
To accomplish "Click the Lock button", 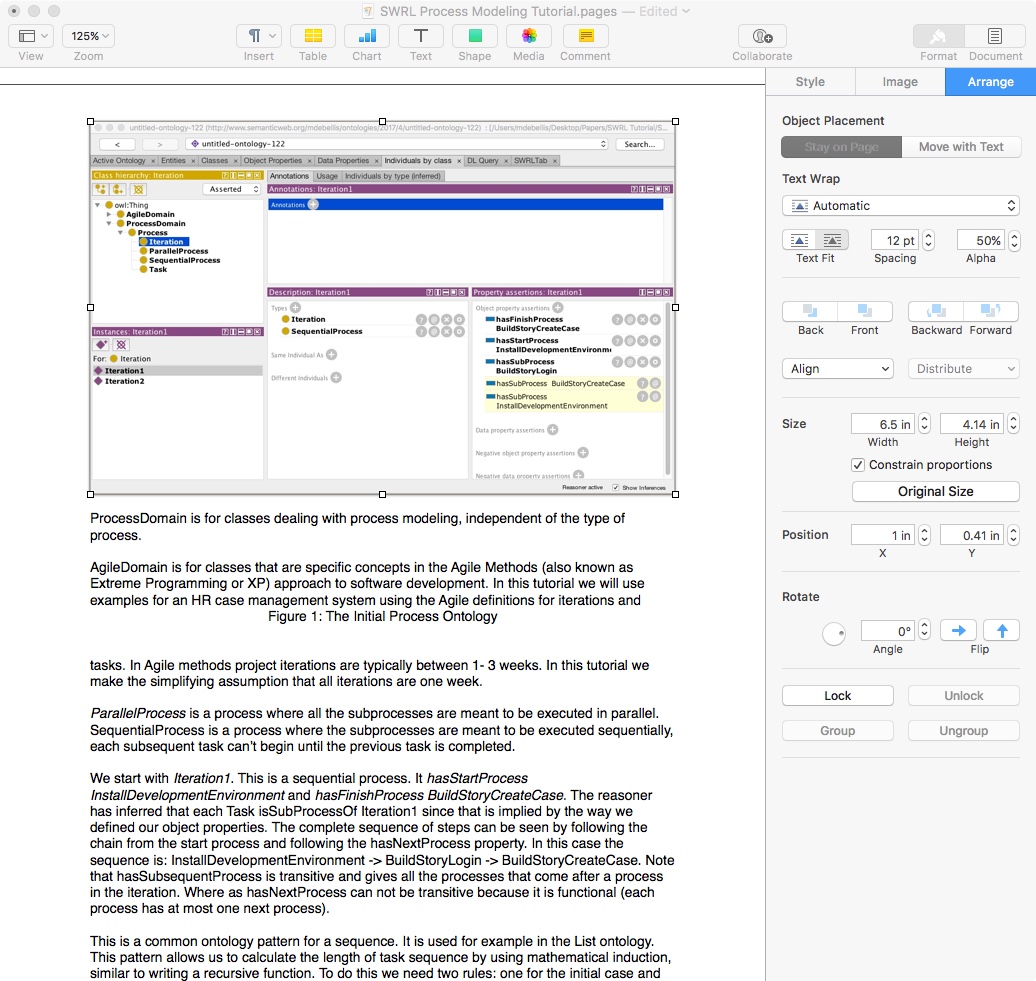I will (x=837, y=696).
